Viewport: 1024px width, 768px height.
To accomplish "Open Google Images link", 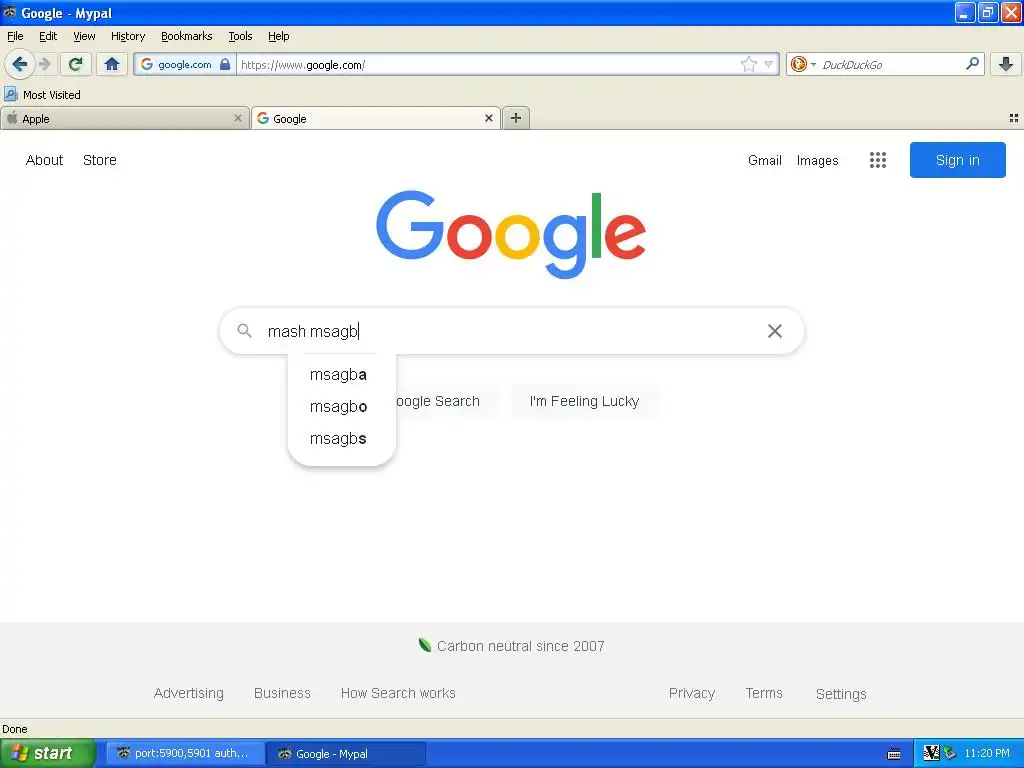I will [818, 160].
